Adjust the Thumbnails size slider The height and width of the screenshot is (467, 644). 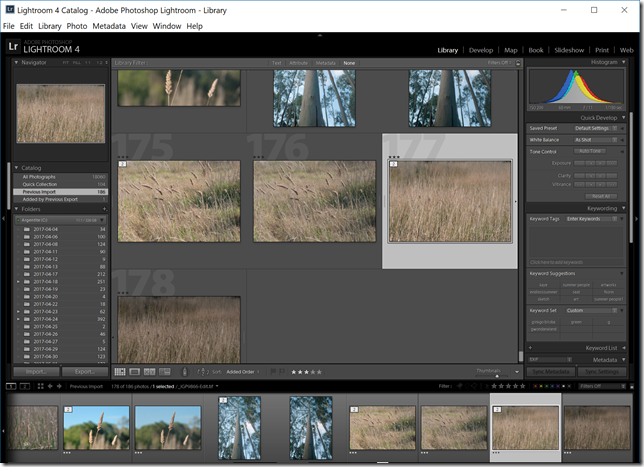click(x=497, y=376)
